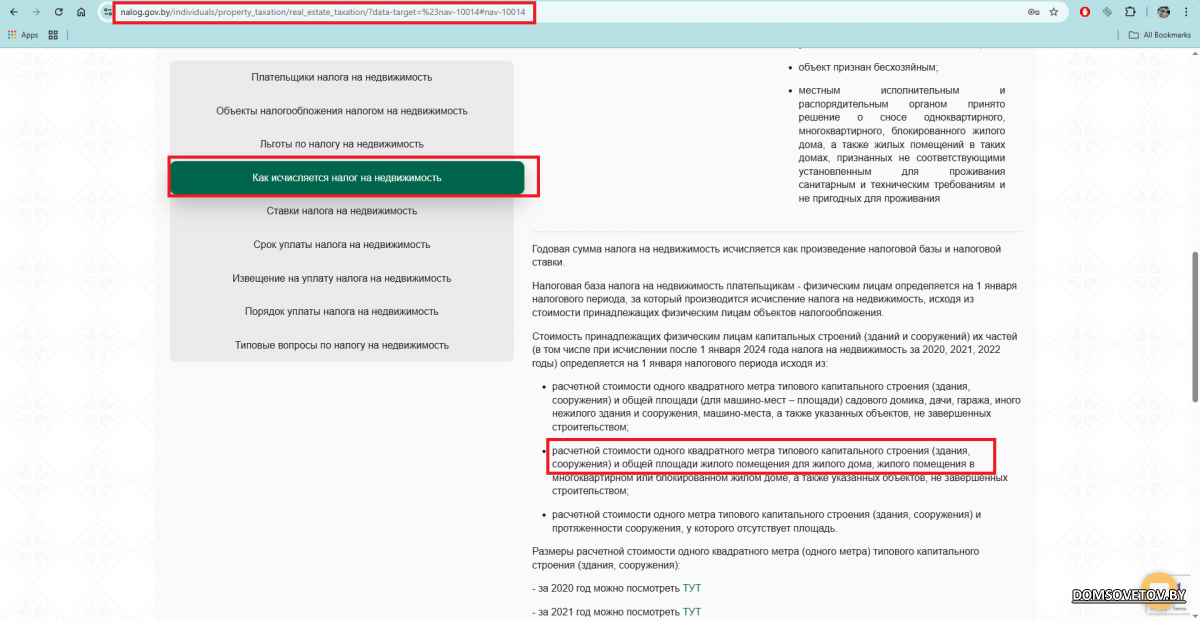Open the All Bookmarks folder
Screen dimensions: 1200x621
coord(1159,34)
